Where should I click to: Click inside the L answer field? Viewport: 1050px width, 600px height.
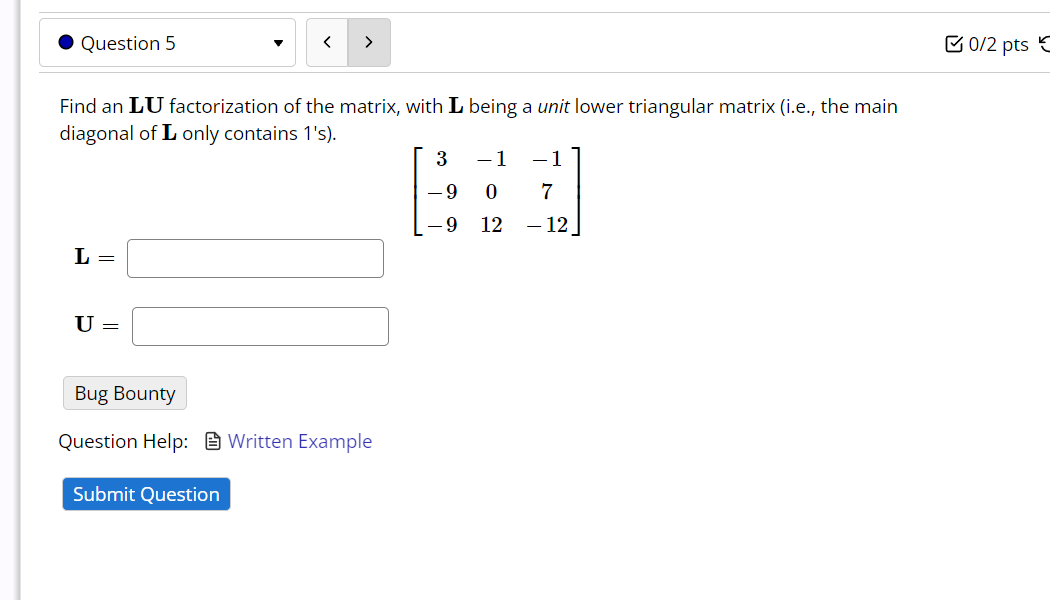click(255, 258)
